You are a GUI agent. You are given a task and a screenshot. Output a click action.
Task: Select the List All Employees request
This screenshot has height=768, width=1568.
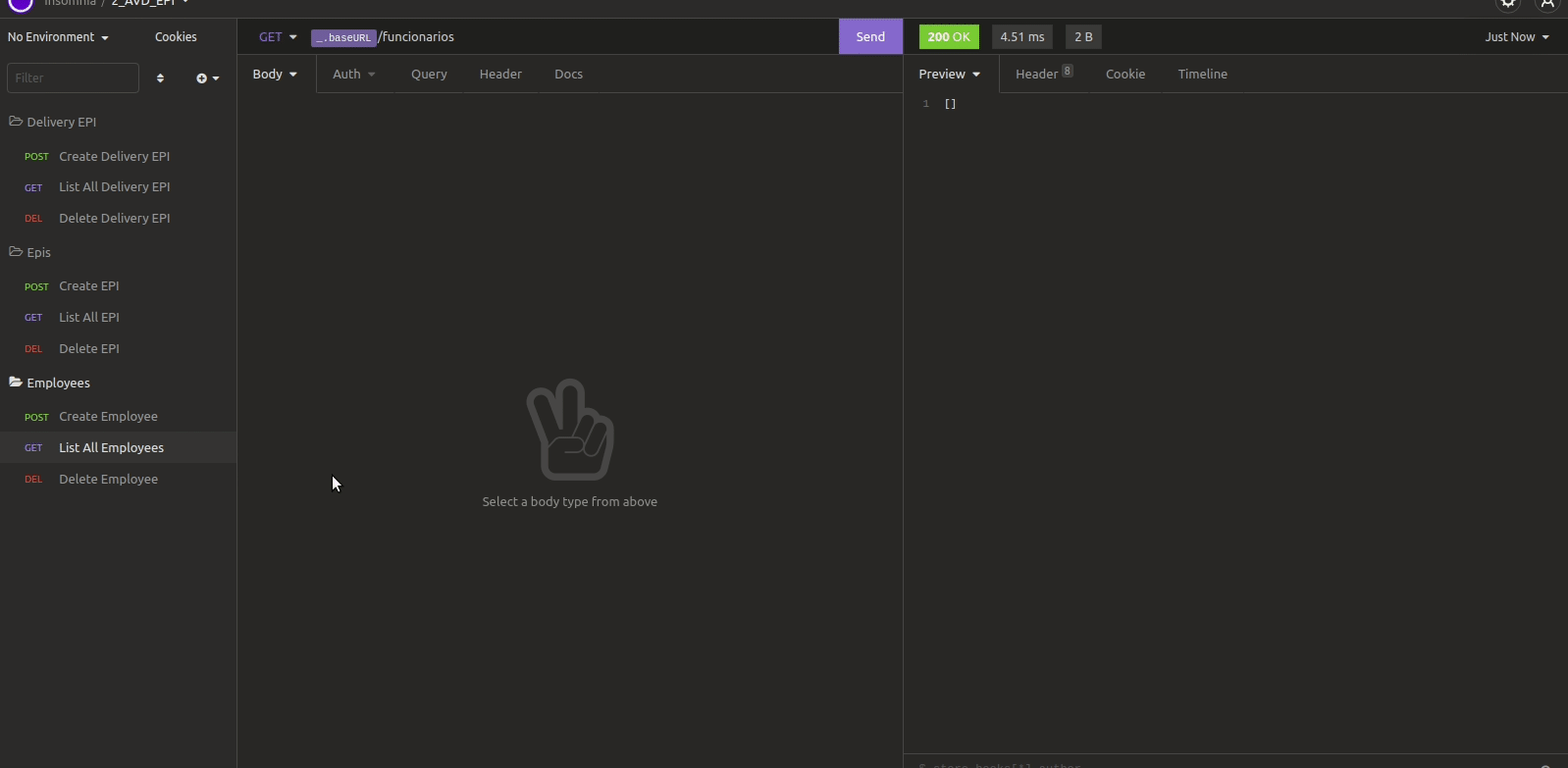[118, 448]
